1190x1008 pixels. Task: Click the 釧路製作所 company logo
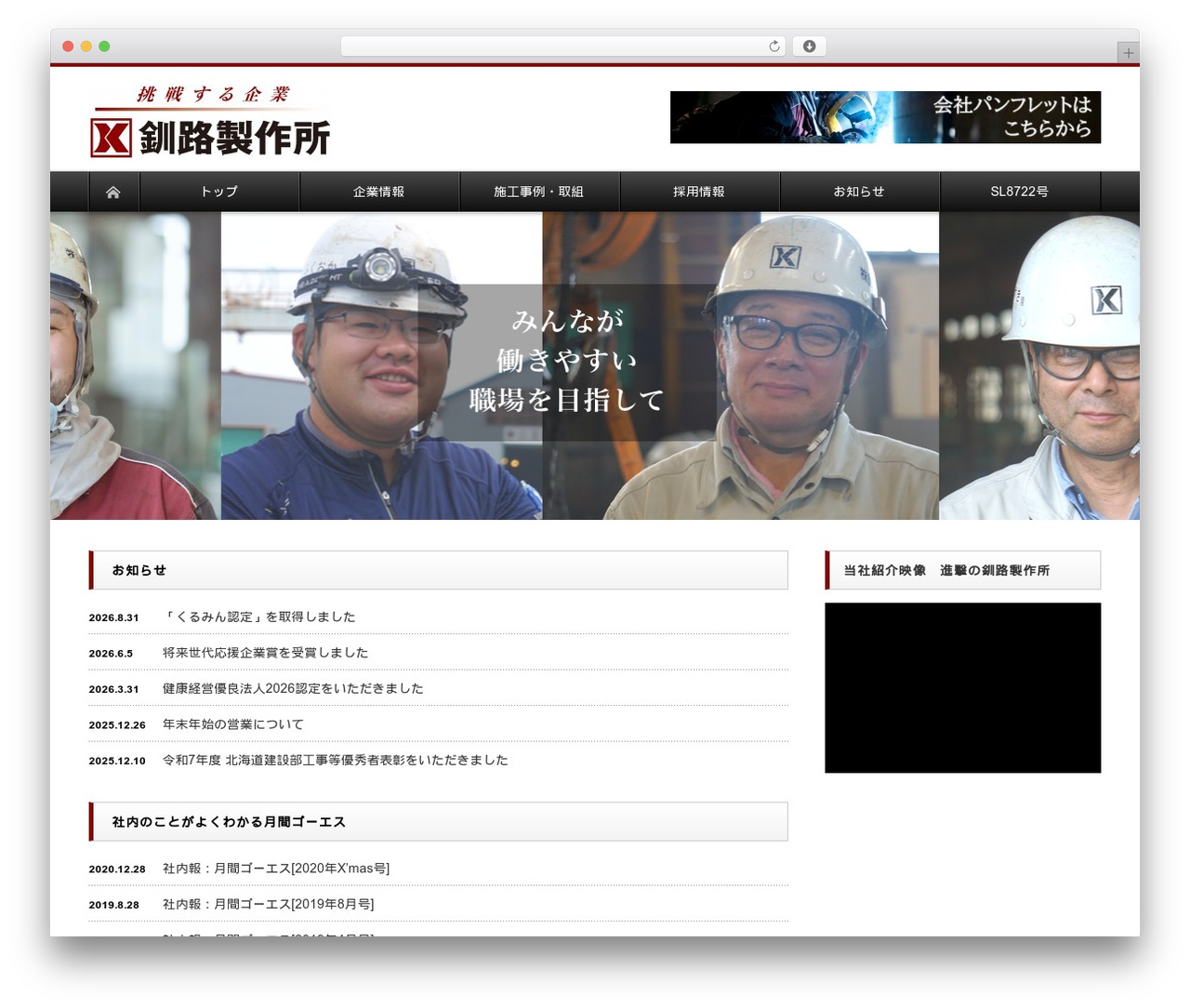click(210, 139)
